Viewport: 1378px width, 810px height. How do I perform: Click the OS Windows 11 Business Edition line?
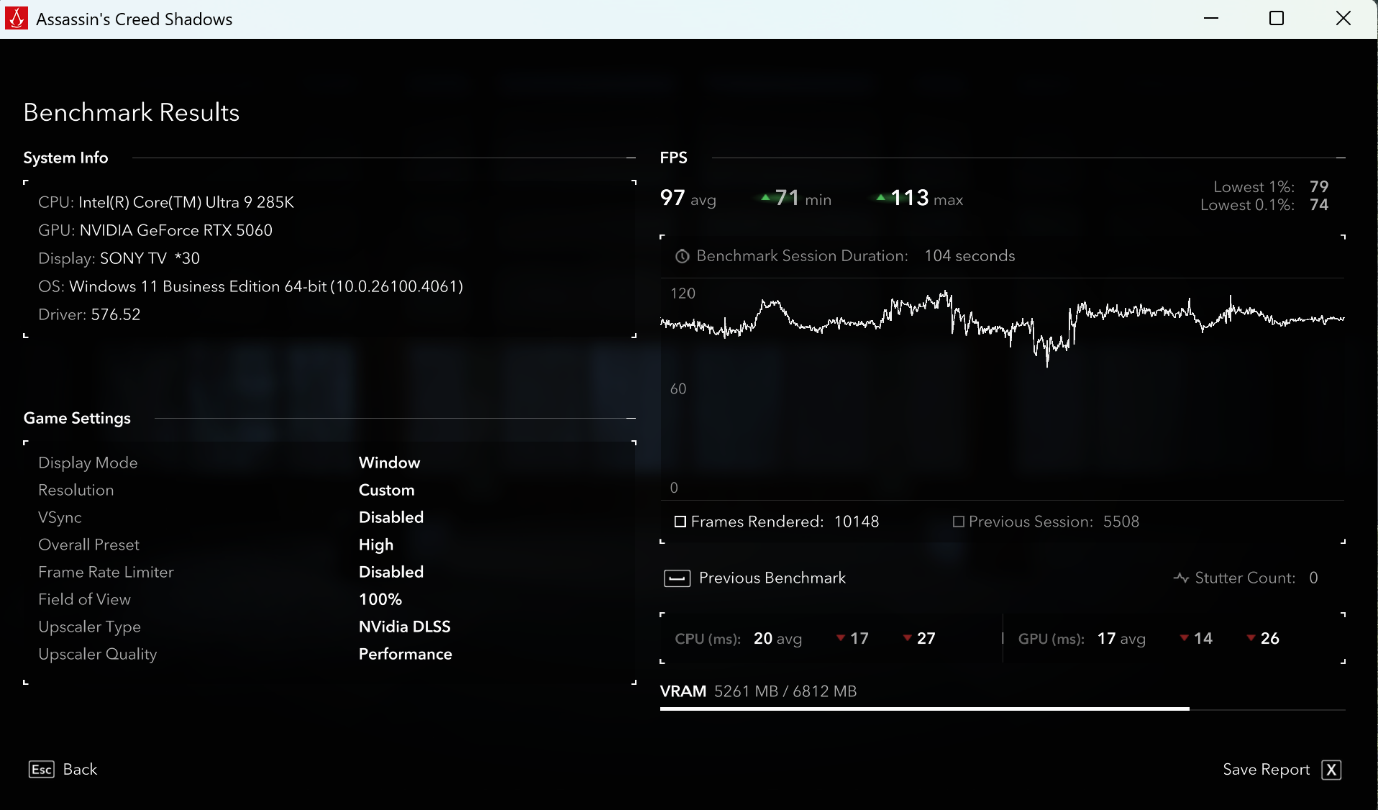click(250, 286)
